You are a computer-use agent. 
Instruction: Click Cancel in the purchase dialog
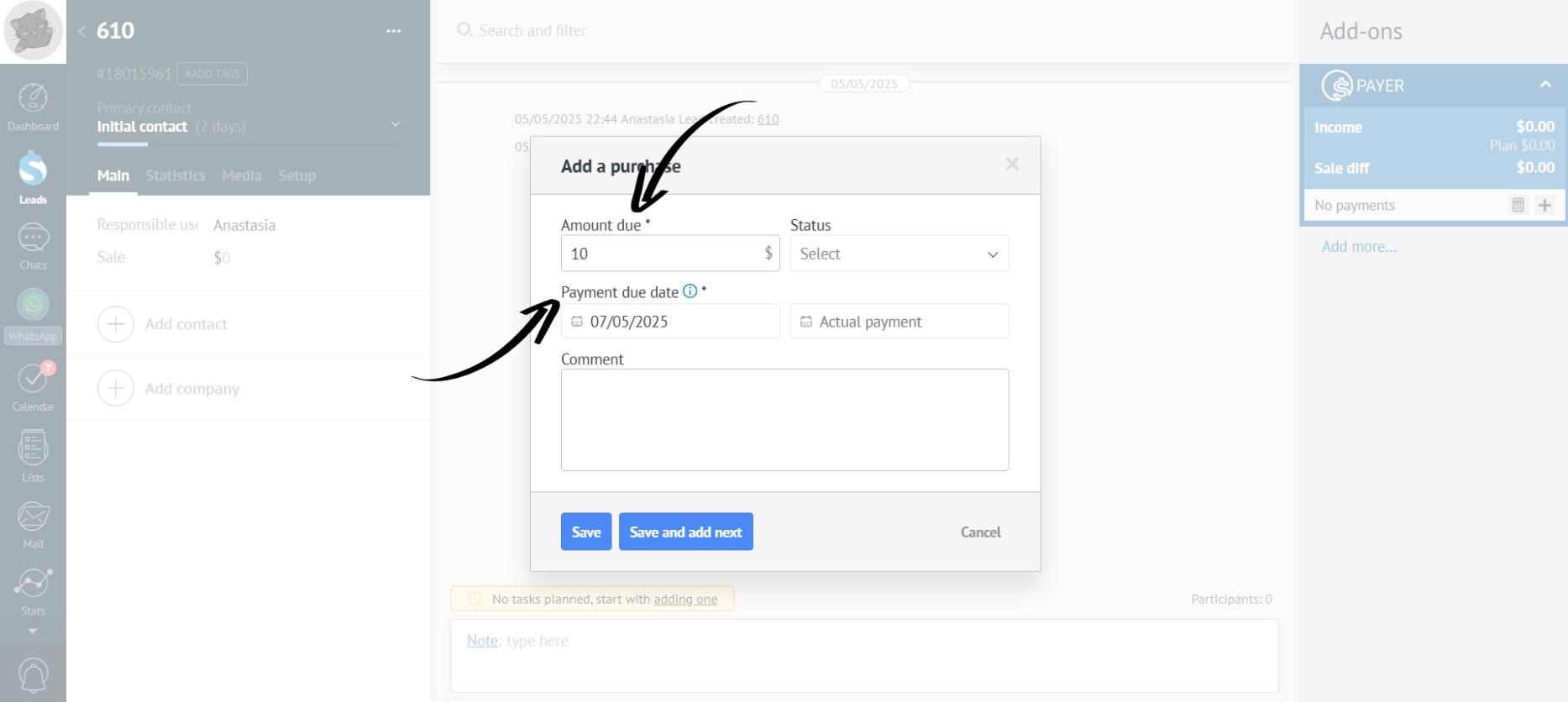click(980, 532)
